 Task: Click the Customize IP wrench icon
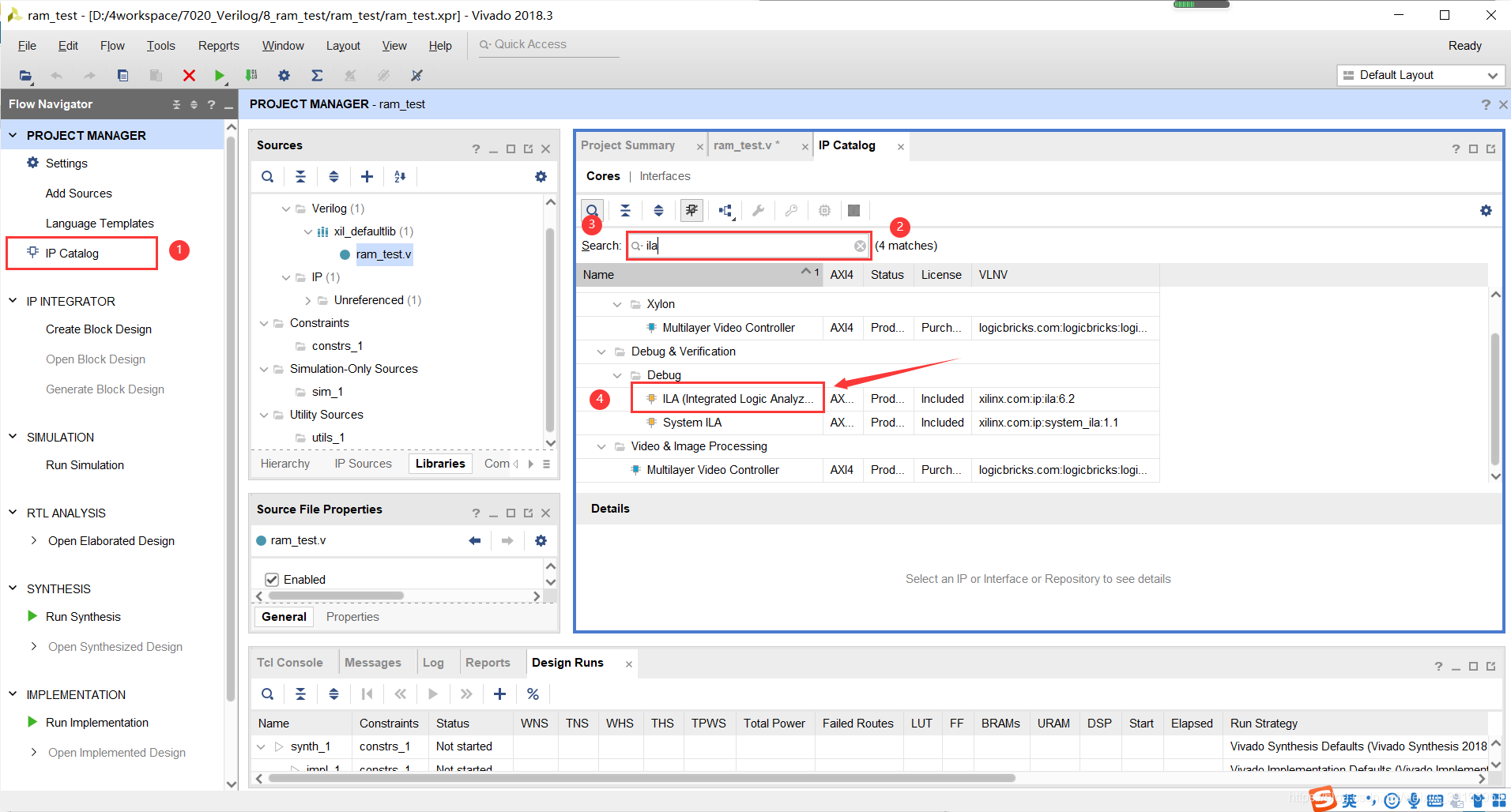(758, 211)
